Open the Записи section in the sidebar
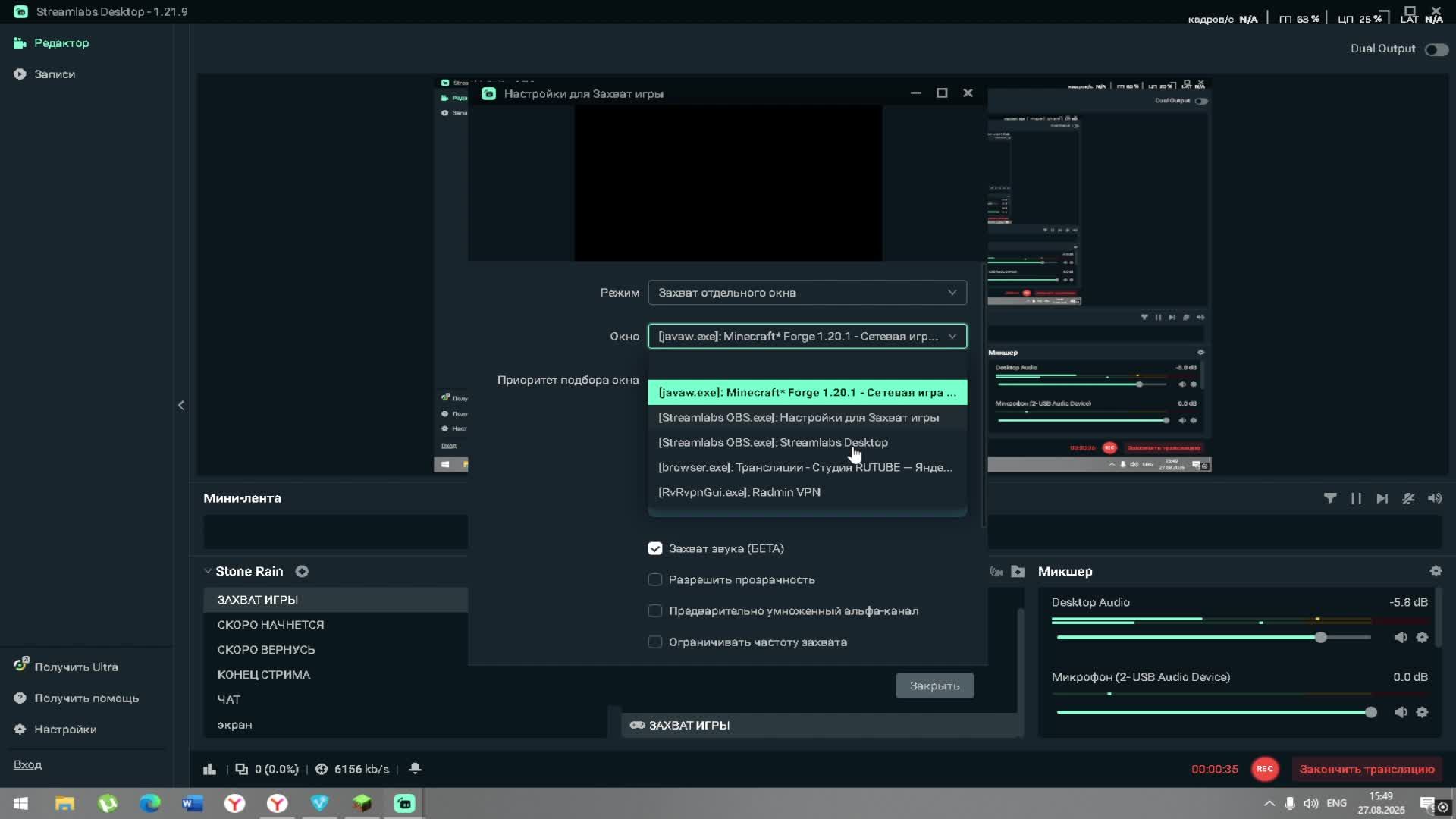This screenshot has width=1456, height=819. click(45, 74)
